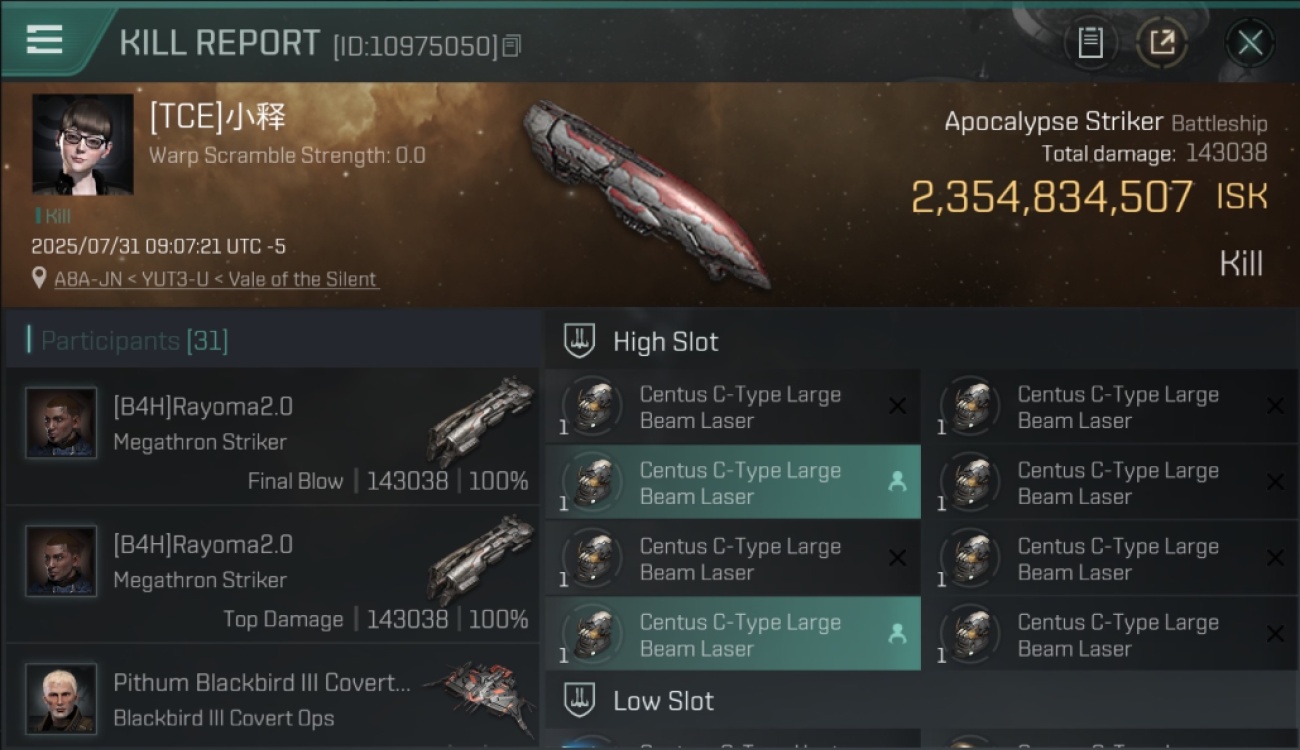Viewport: 1300px width, 750px height.
Task: Click the X on first left Beam Laser
Action: tap(897, 406)
